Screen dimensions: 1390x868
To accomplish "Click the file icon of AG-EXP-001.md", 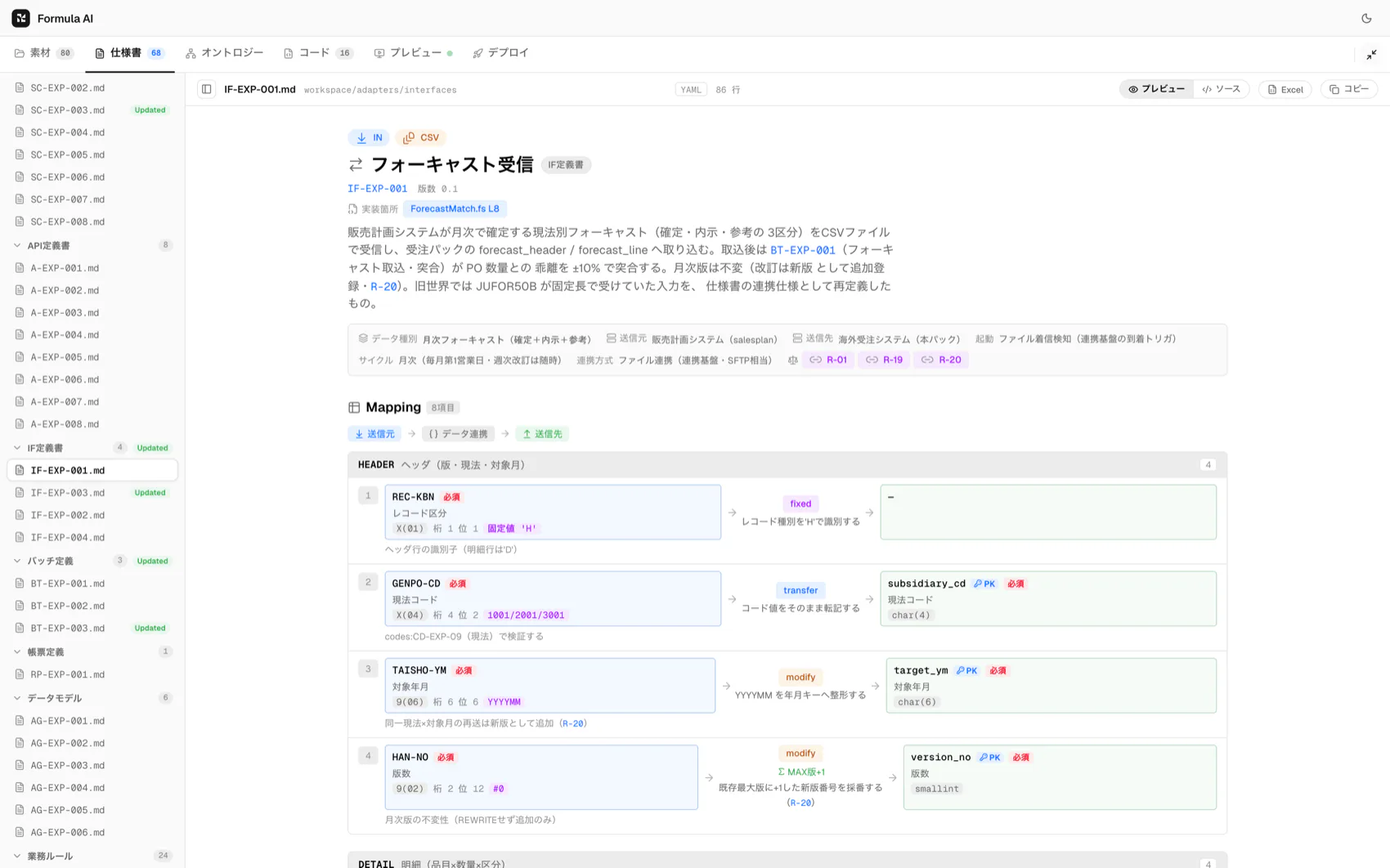I will [x=20, y=721].
